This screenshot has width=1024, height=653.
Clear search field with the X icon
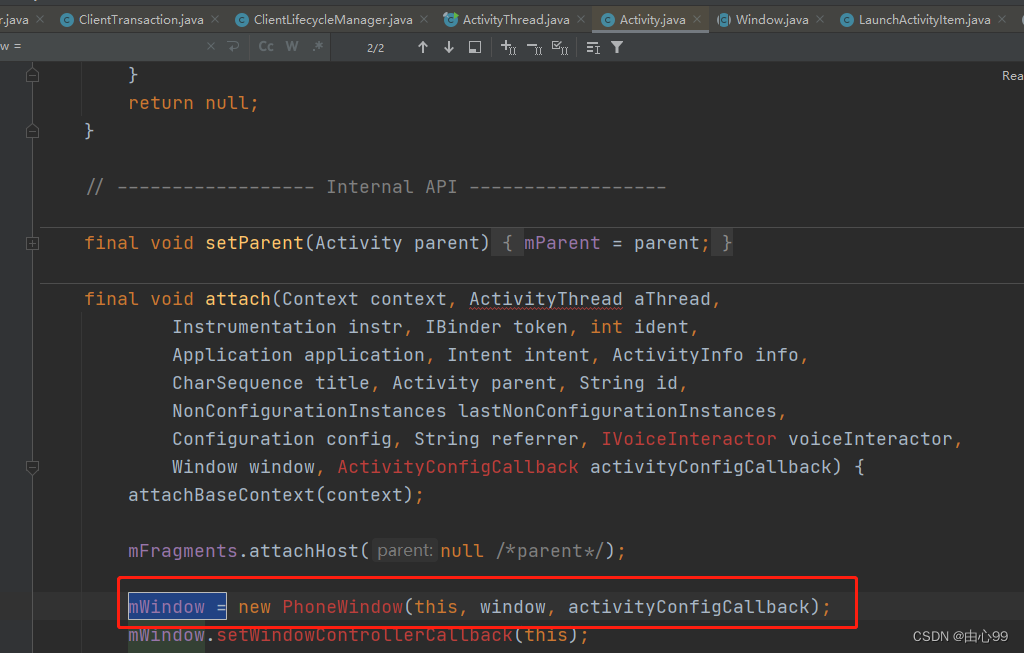click(210, 46)
